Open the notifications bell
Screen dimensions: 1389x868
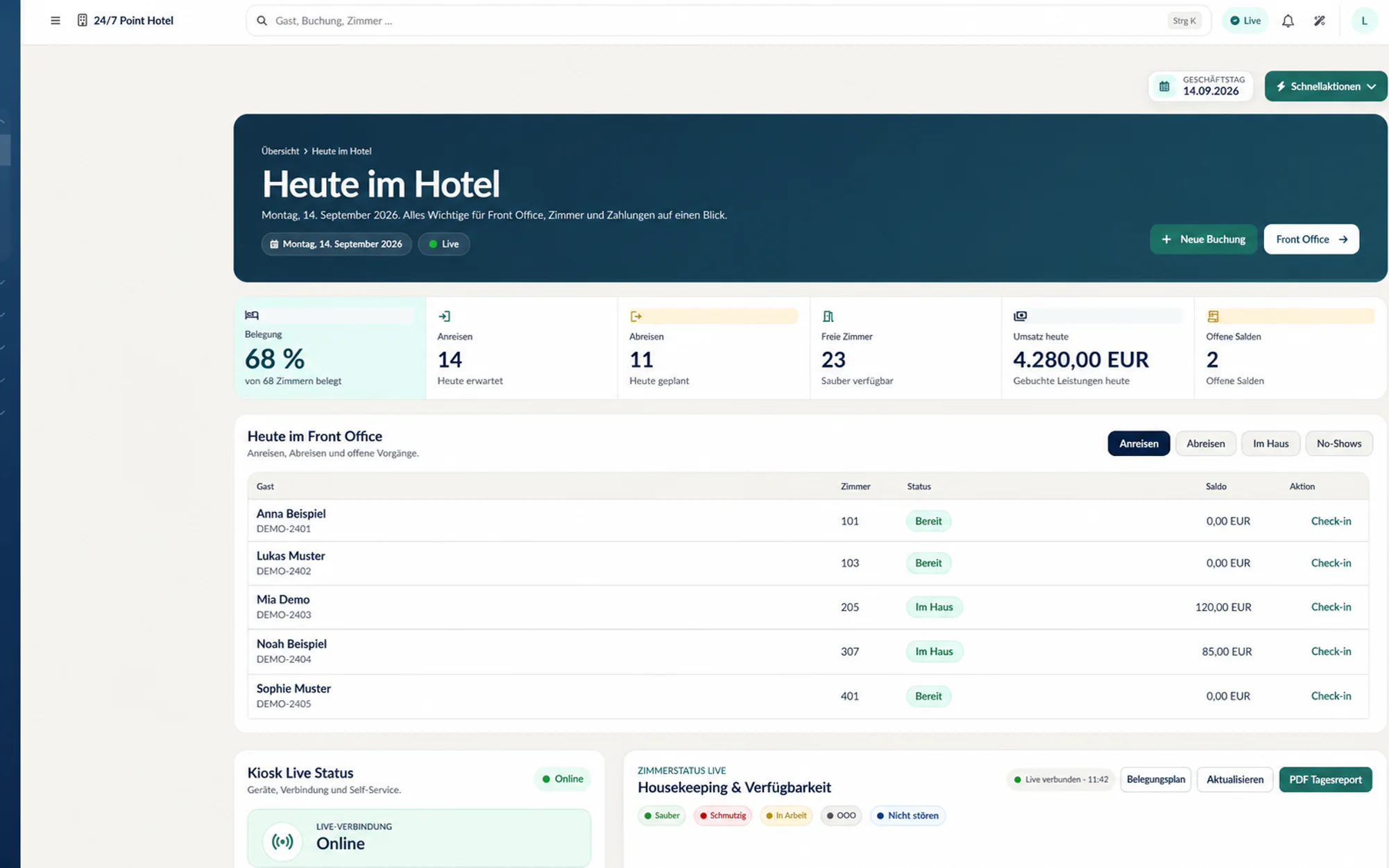tap(1288, 21)
